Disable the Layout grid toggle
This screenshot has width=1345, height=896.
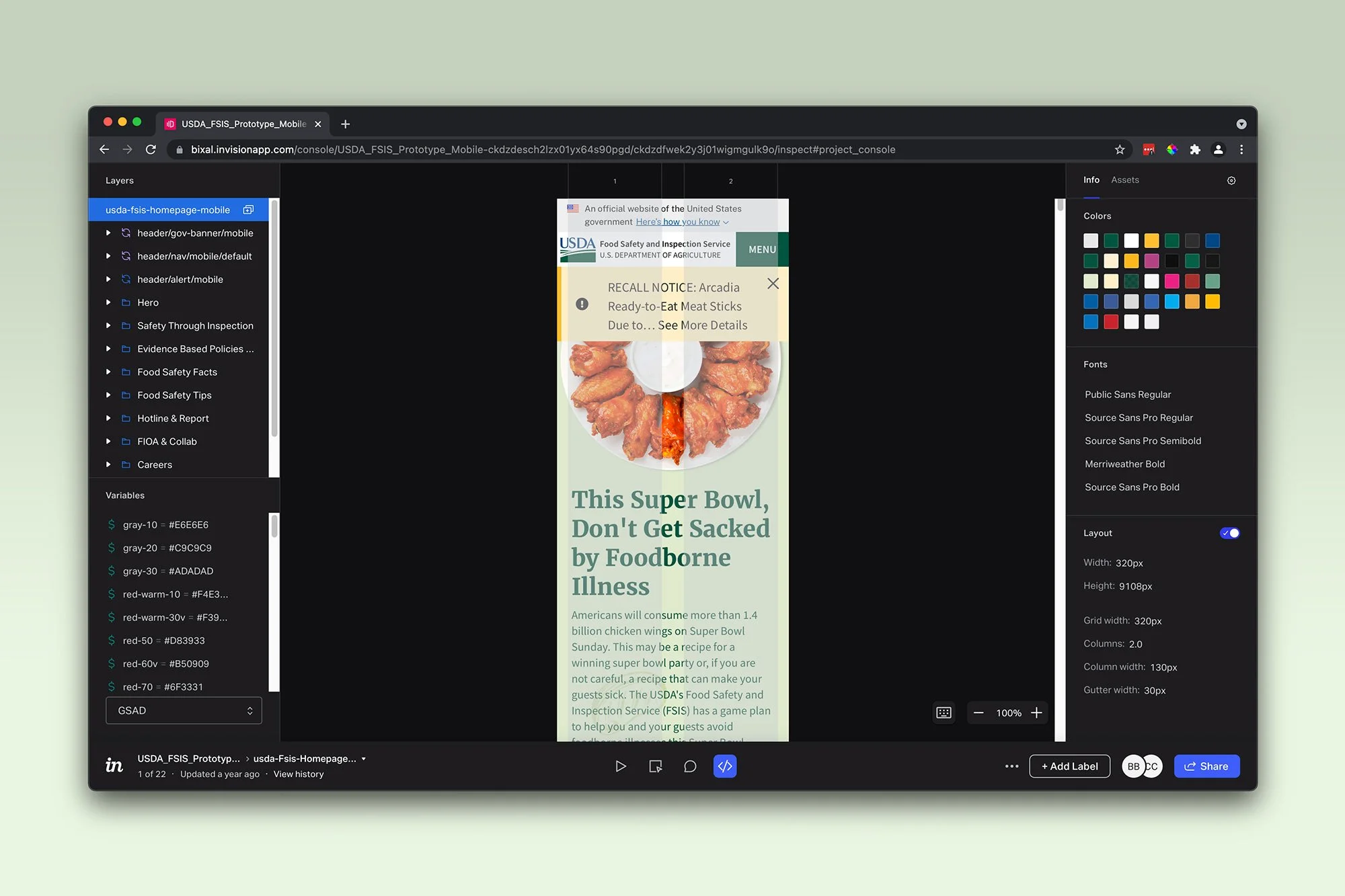click(1229, 533)
